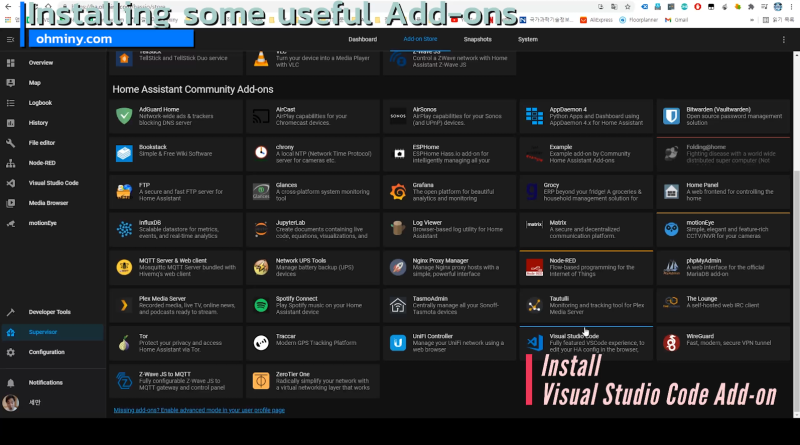Select the Z-Wave JS to MQTT icon
This screenshot has height=445, width=800.
[124, 381]
